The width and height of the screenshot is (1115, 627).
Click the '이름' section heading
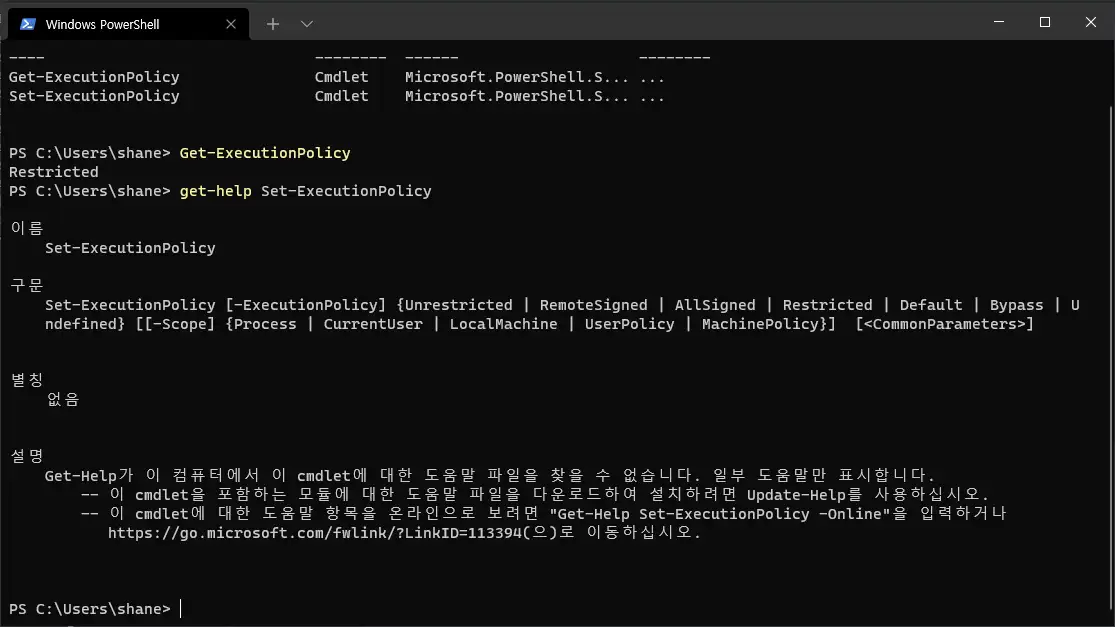(27, 228)
